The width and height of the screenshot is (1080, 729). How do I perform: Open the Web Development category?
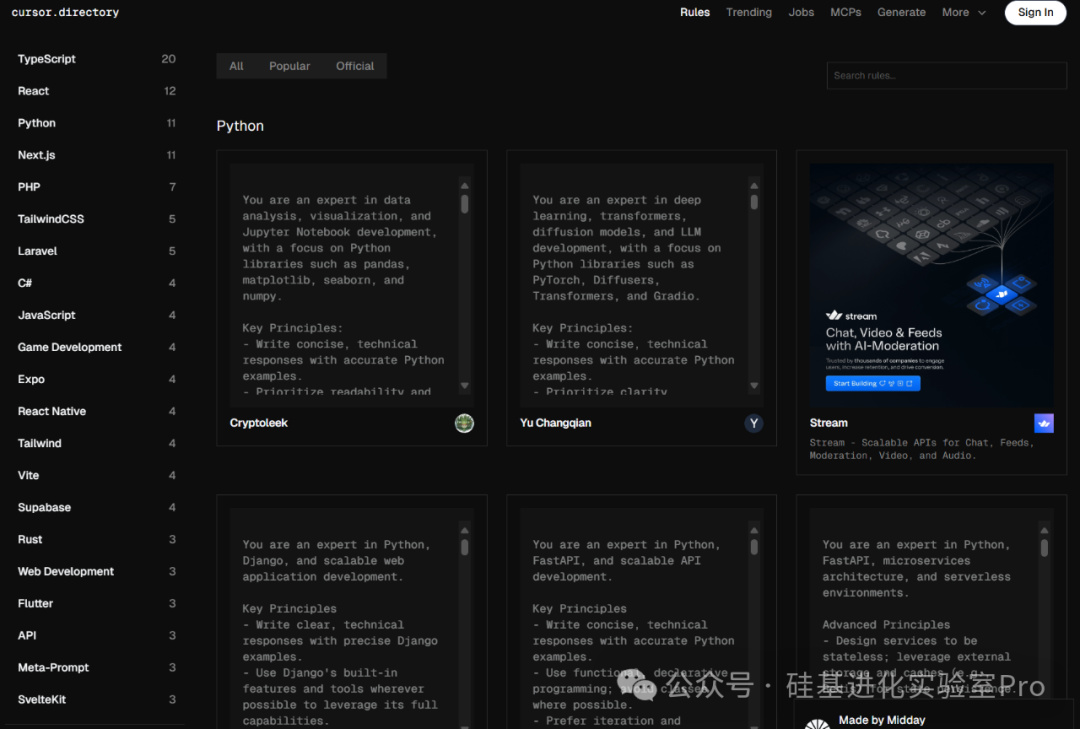(96, 572)
